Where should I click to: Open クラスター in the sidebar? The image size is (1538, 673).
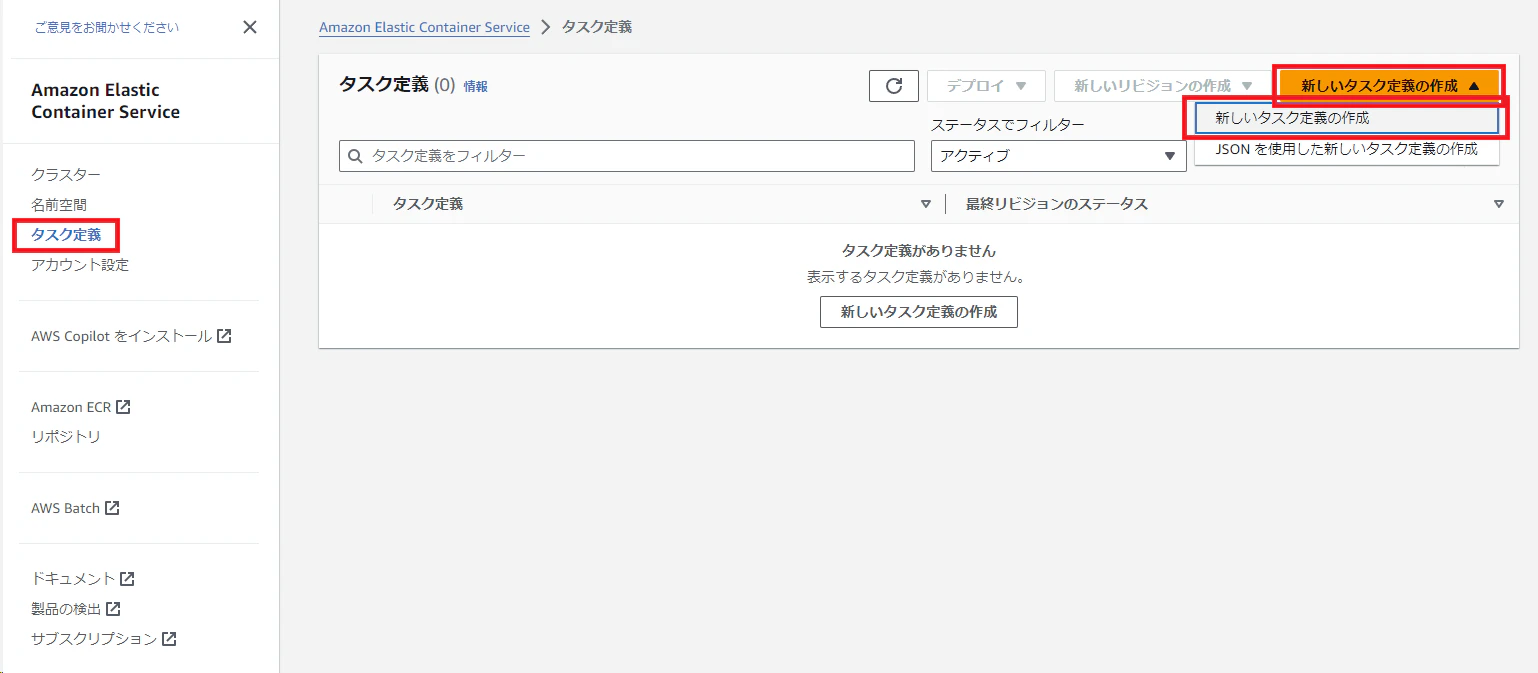pyautogui.click(x=66, y=175)
